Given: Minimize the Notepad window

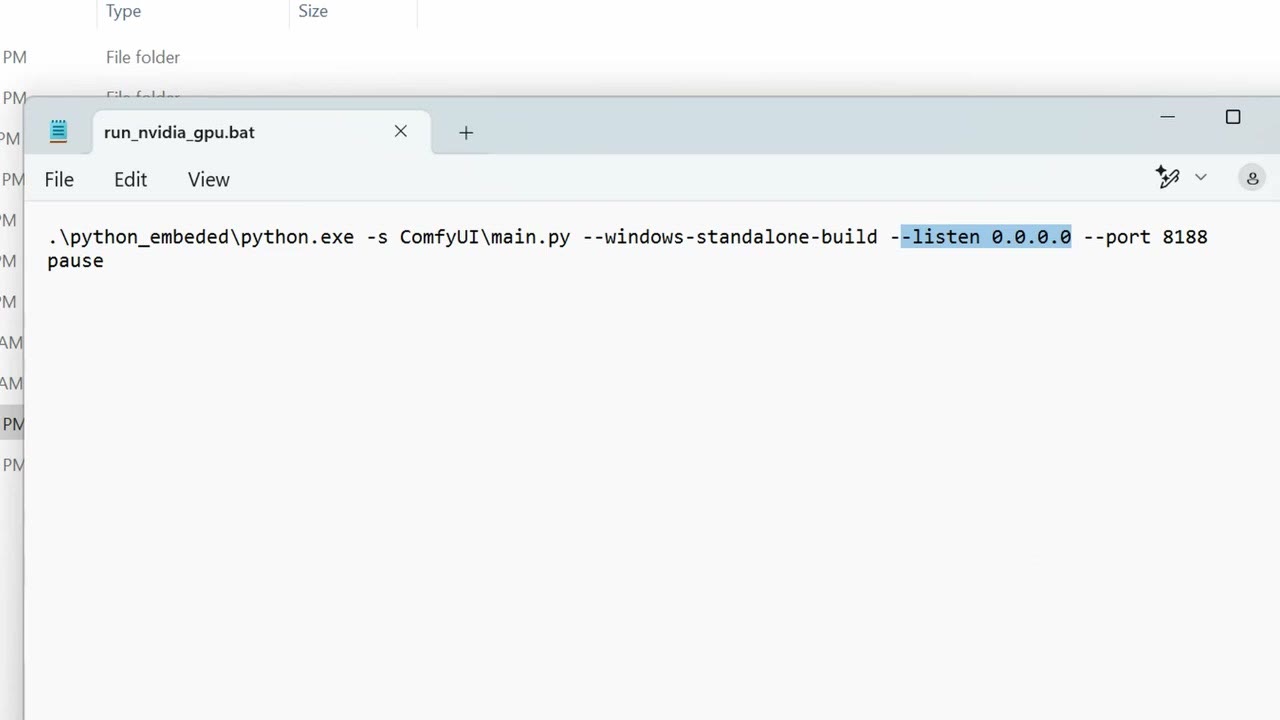Looking at the screenshot, I should point(1167,117).
